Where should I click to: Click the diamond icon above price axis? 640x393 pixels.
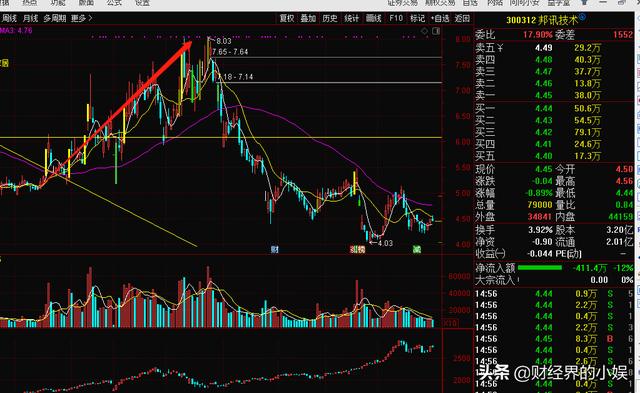424,31
